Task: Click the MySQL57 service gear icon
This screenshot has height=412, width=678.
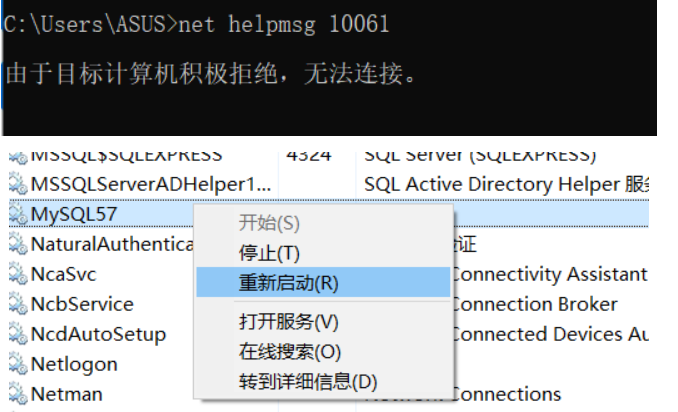Action: click(x=18, y=214)
